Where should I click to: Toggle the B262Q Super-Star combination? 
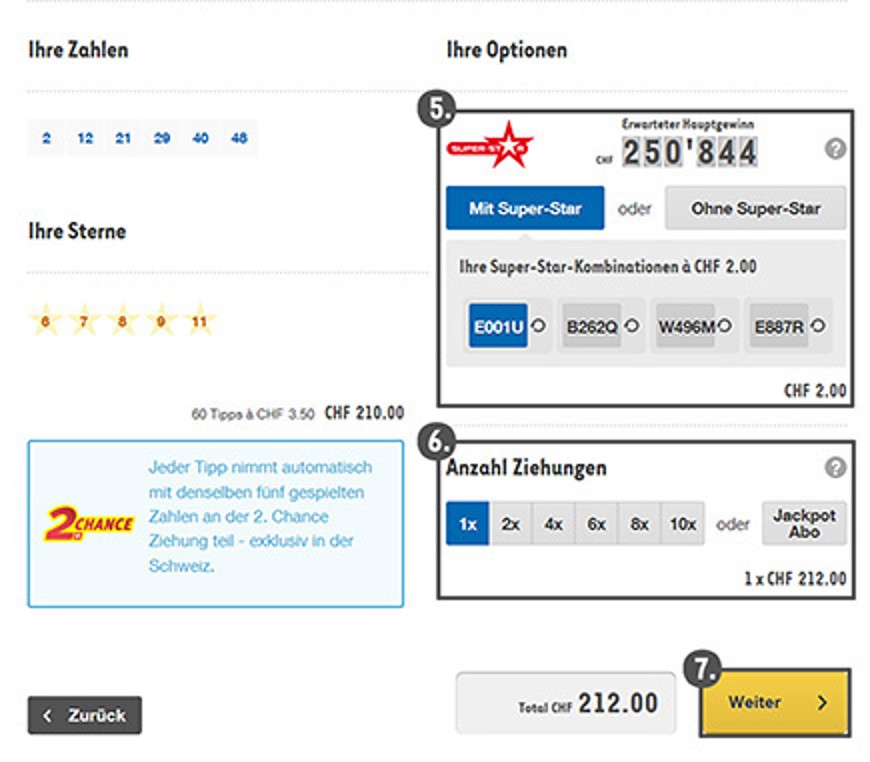(x=591, y=326)
